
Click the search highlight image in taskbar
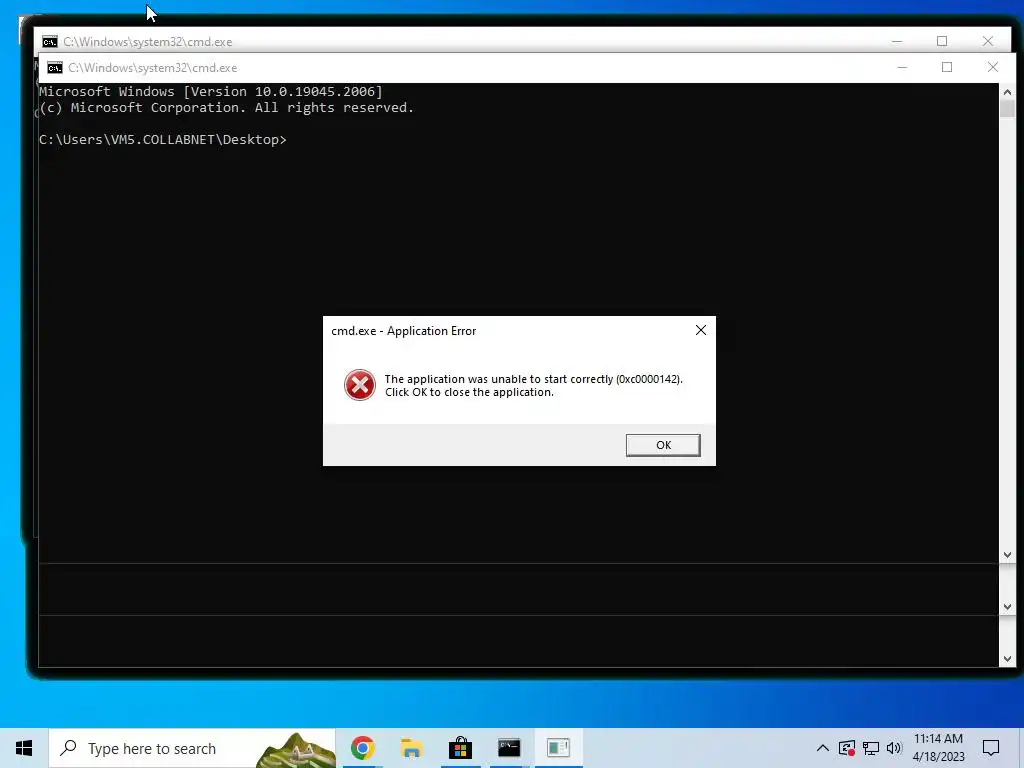click(x=295, y=750)
